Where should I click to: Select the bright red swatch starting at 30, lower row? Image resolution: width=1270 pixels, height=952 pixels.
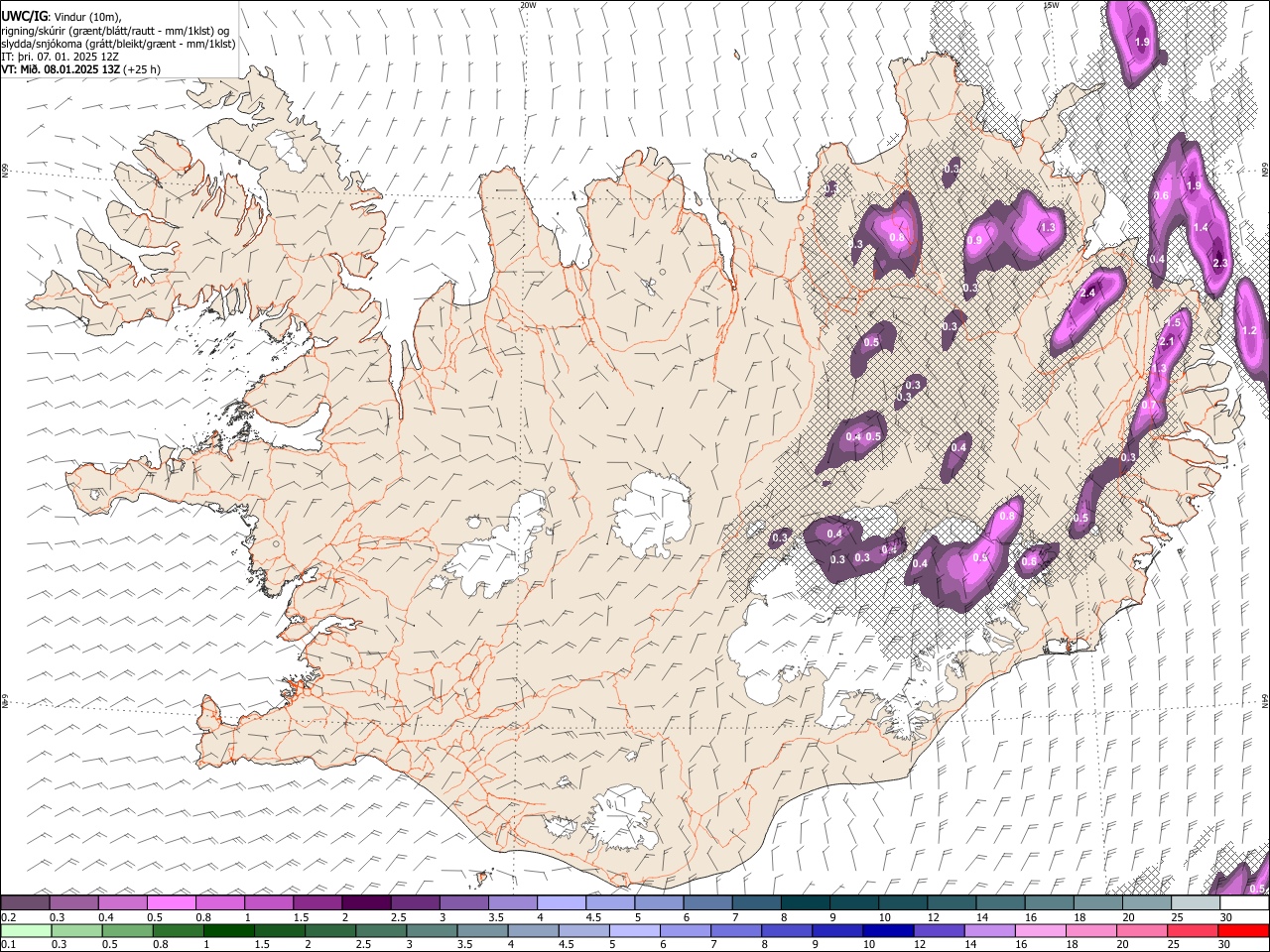click(x=1243, y=930)
